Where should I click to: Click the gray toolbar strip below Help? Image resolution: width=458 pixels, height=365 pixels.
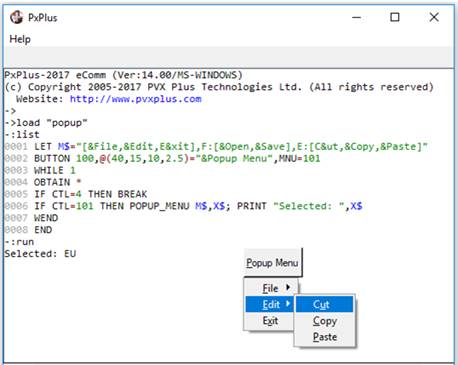(229, 57)
